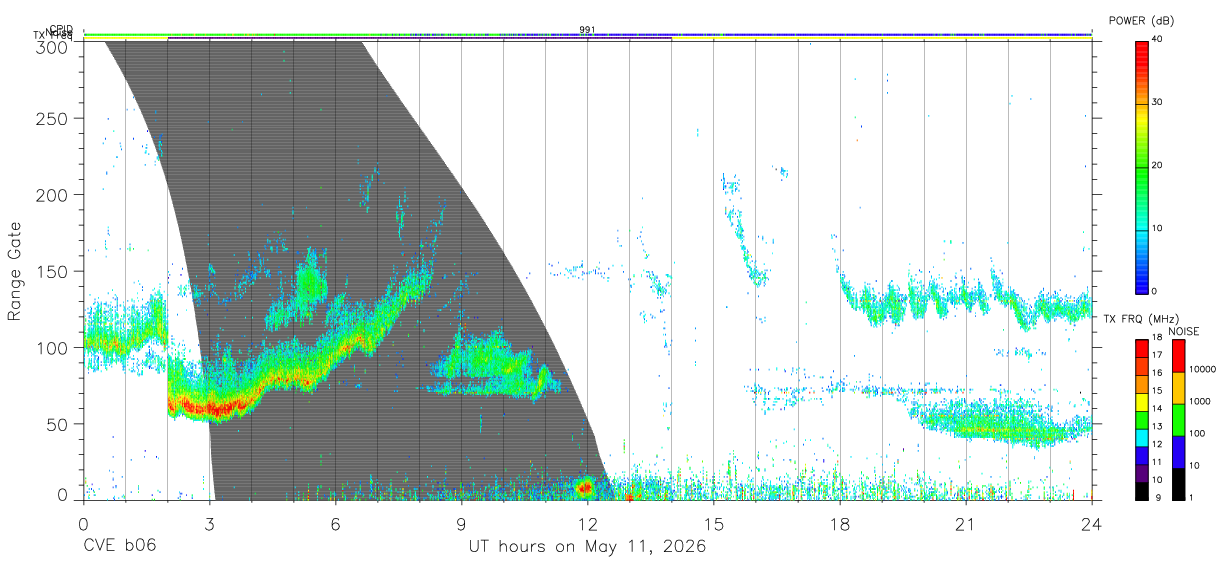The width and height of the screenshot is (1228, 567).
Task: Click the 6 UT hour tick label
Action: click(x=336, y=524)
